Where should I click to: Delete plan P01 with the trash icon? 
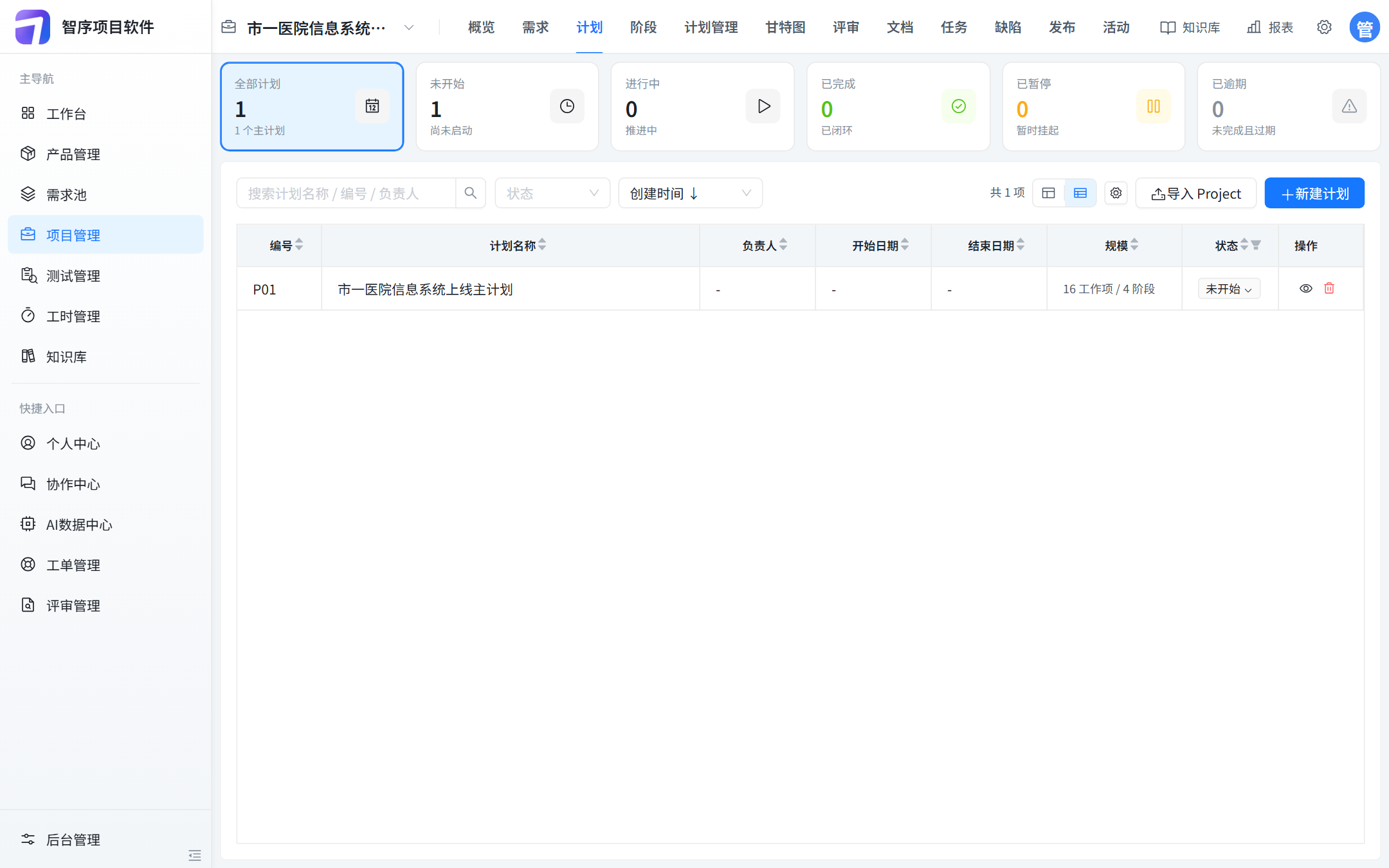1329,289
